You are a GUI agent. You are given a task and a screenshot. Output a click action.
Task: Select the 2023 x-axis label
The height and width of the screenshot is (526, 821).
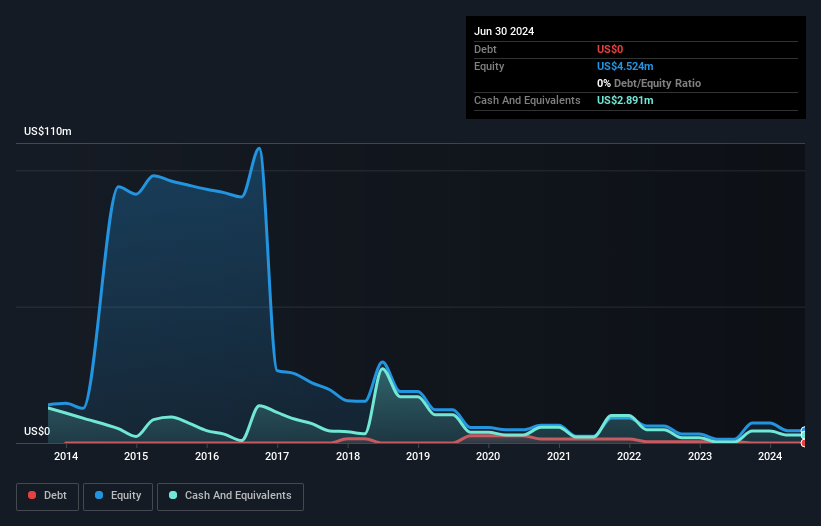(x=700, y=456)
